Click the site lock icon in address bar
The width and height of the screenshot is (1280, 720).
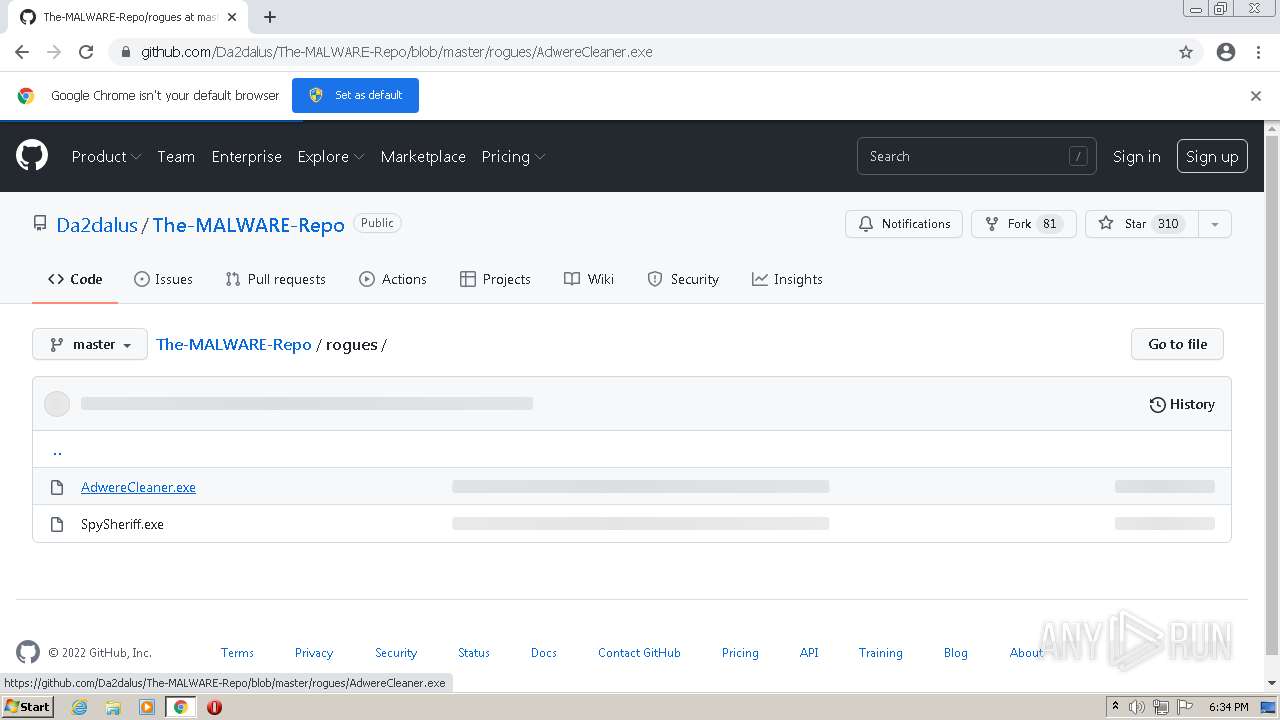coord(126,52)
